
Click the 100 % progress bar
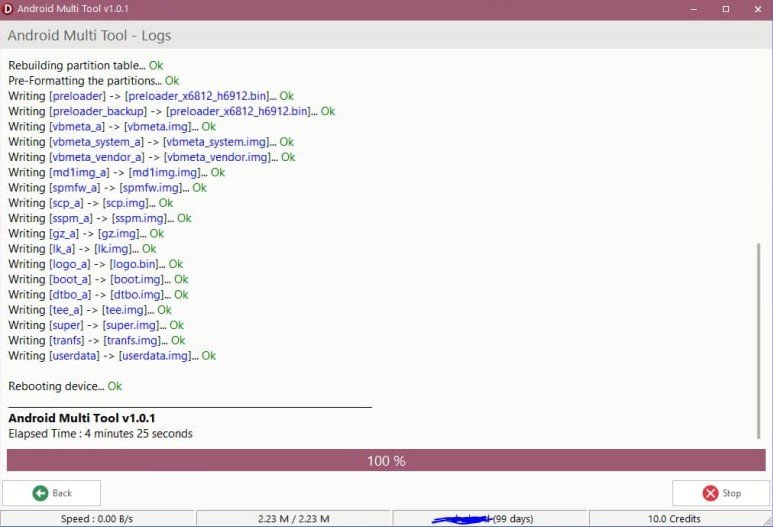click(x=386, y=461)
